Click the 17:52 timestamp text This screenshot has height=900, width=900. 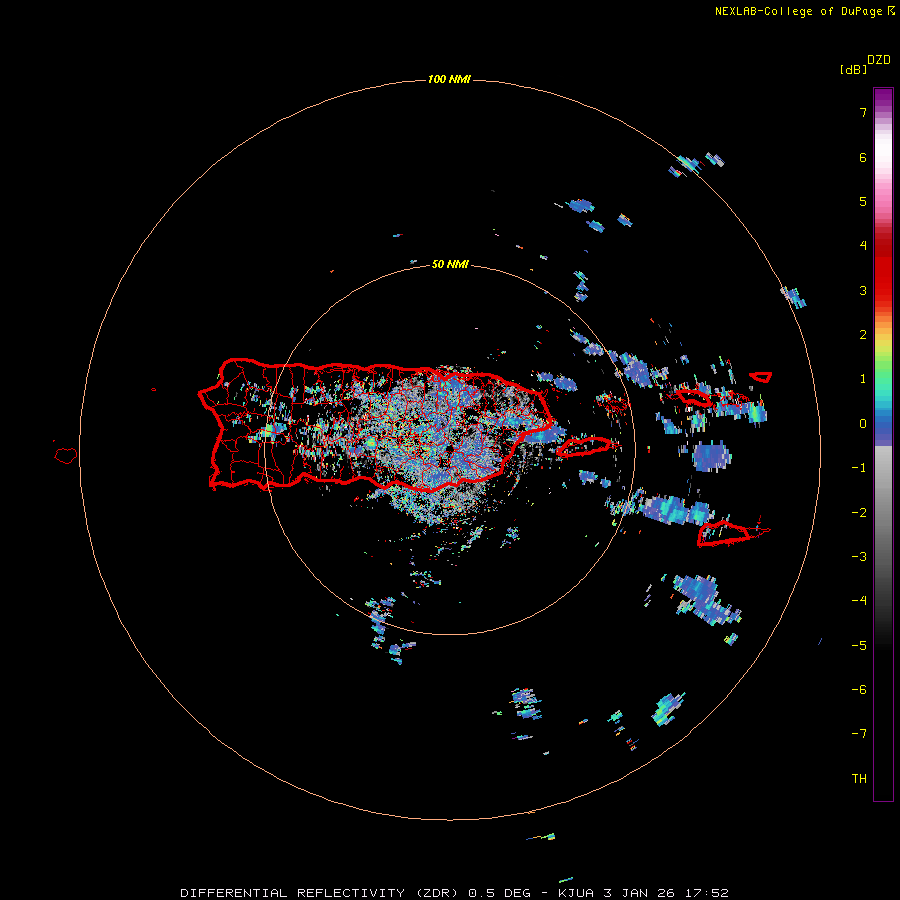pos(707,893)
